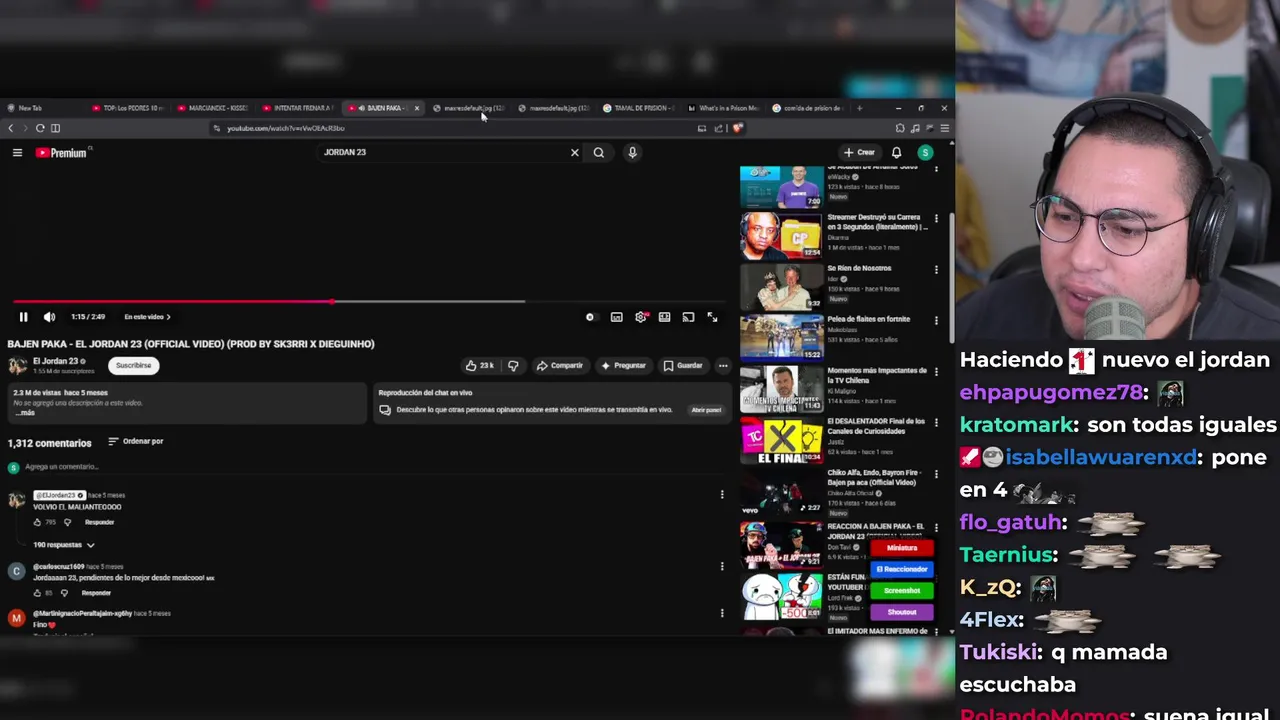The image size is (1280, 720).
Task: Open 'Pelea de flaites en fortnite' thumbnail
Action: pyautogui.click(x=781, y=339)
